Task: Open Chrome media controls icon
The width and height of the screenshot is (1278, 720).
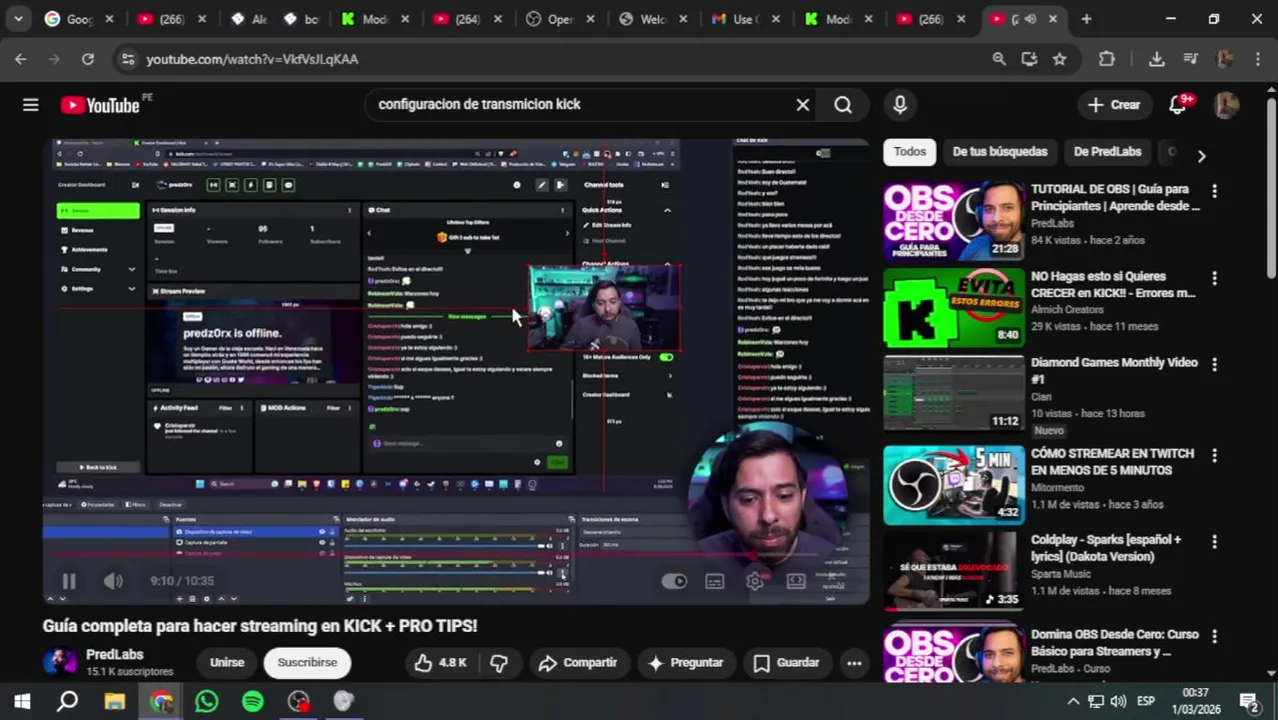Action: pyautogui.click(x=1190, y=59)
